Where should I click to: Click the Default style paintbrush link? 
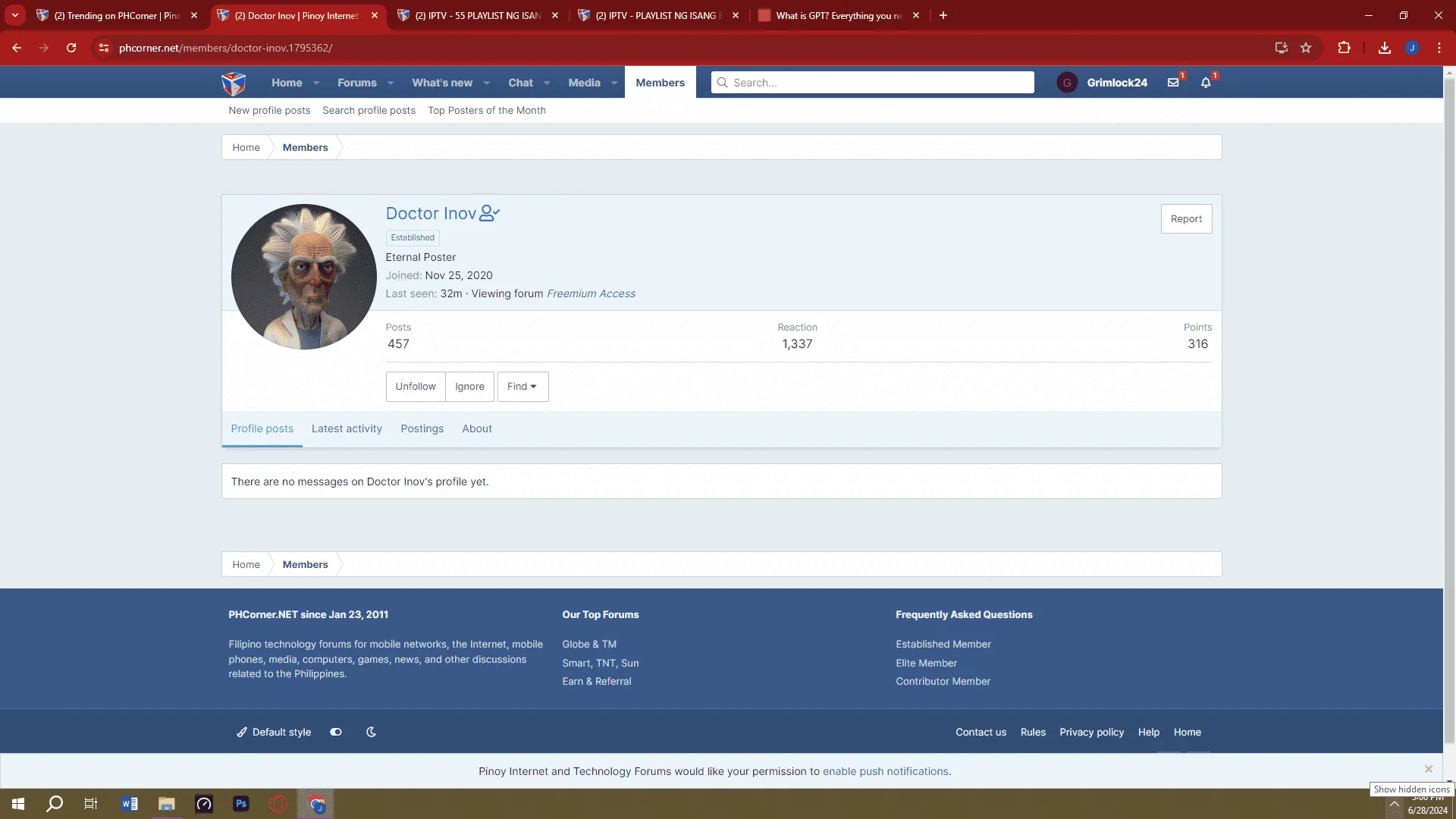[x=274, y=732]
